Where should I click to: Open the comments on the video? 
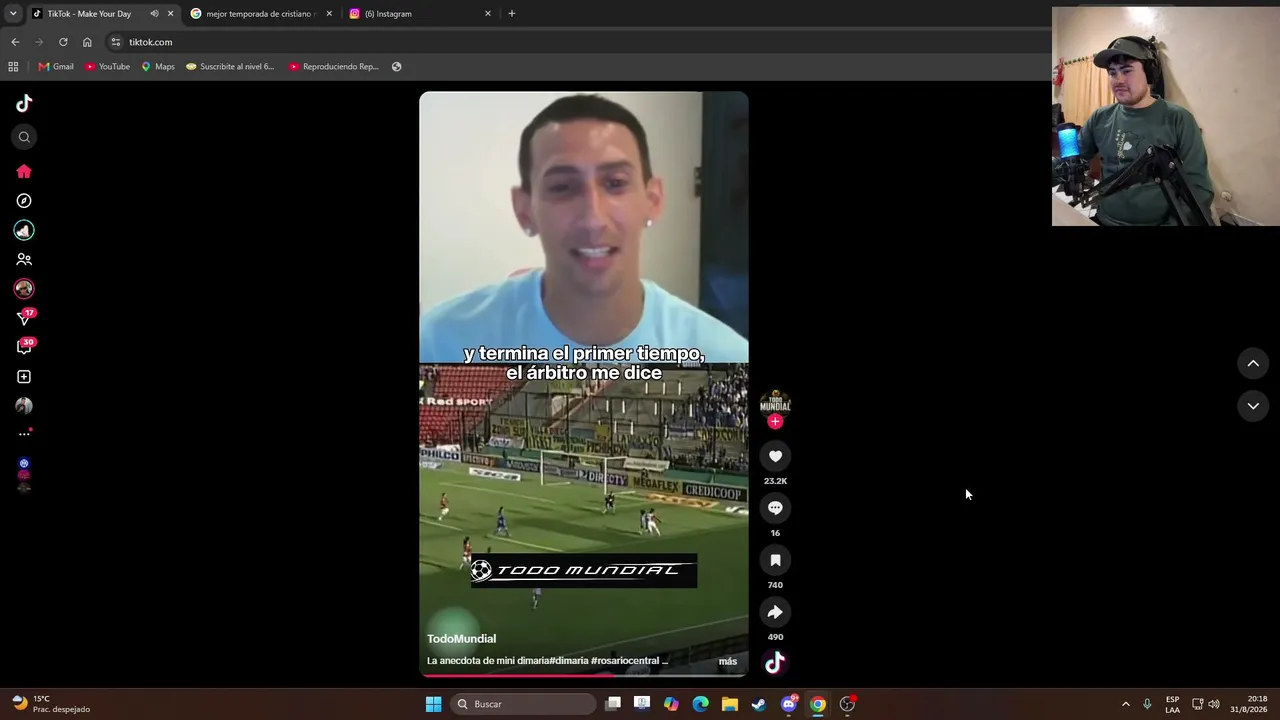click(775, 508)
